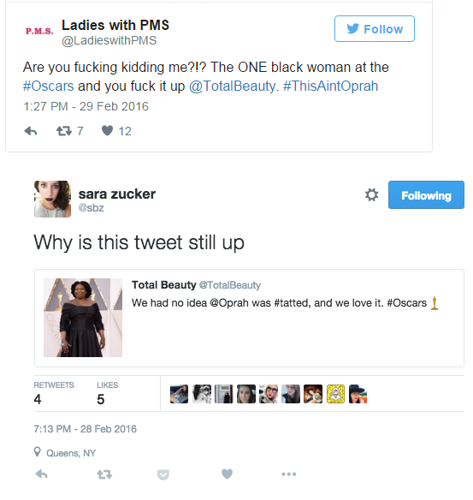The width and height of the screenshot is (473, 500).
Task: Show the Likes count list
Action: coord(107,393)
